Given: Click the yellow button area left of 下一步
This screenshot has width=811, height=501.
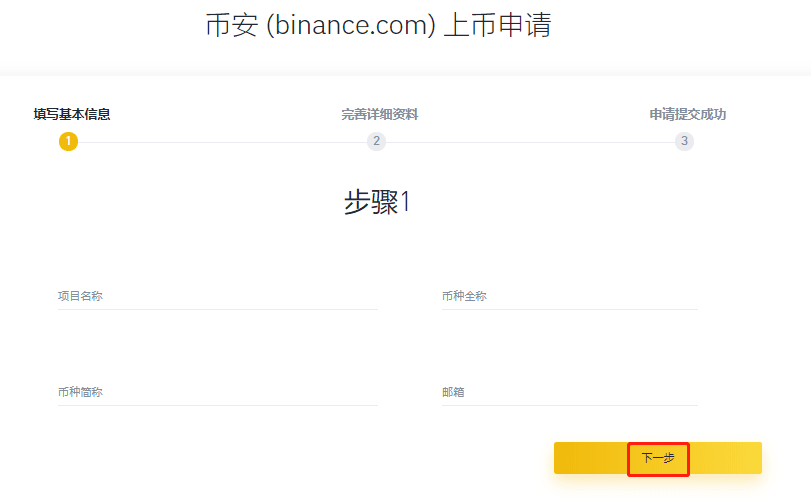Looking at the screenshot, I should click(x=590, y=458).
